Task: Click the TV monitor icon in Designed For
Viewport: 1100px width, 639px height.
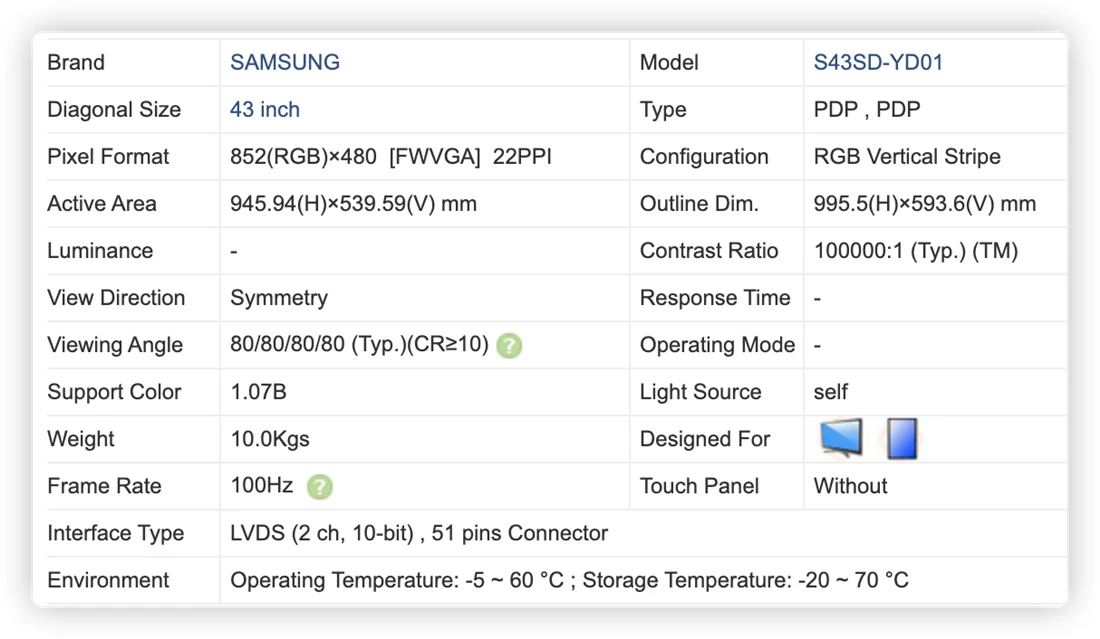Action: click(841, 438)
